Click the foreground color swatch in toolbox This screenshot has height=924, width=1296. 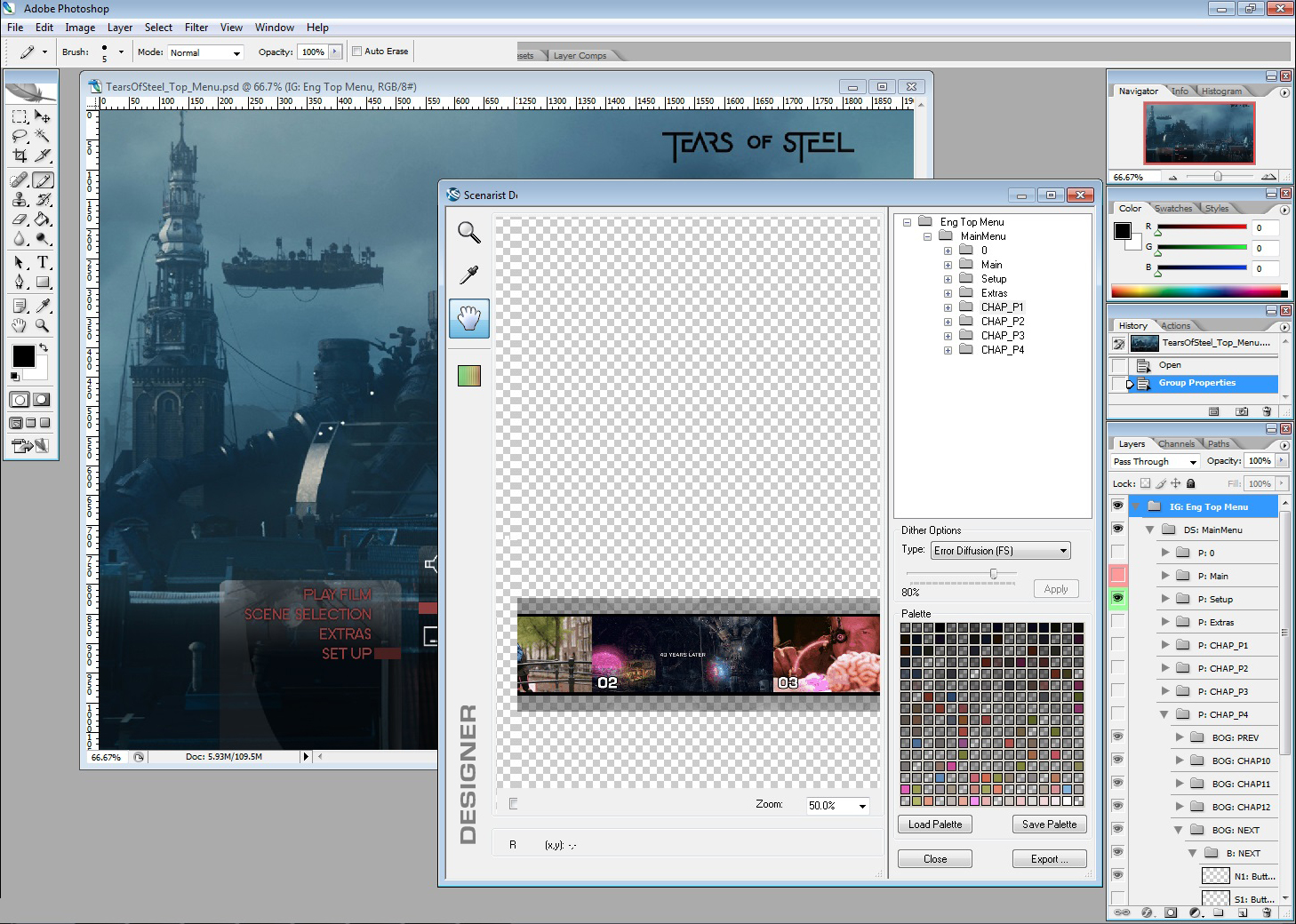click(23, 356)
